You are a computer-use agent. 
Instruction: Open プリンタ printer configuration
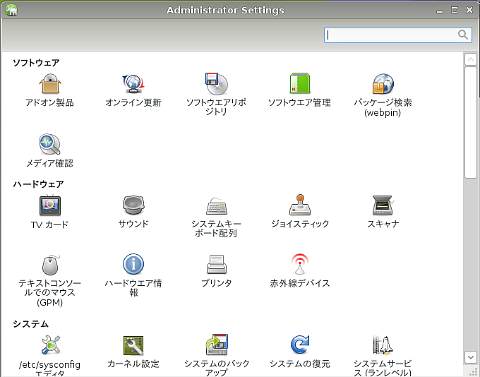coord(216,271)
